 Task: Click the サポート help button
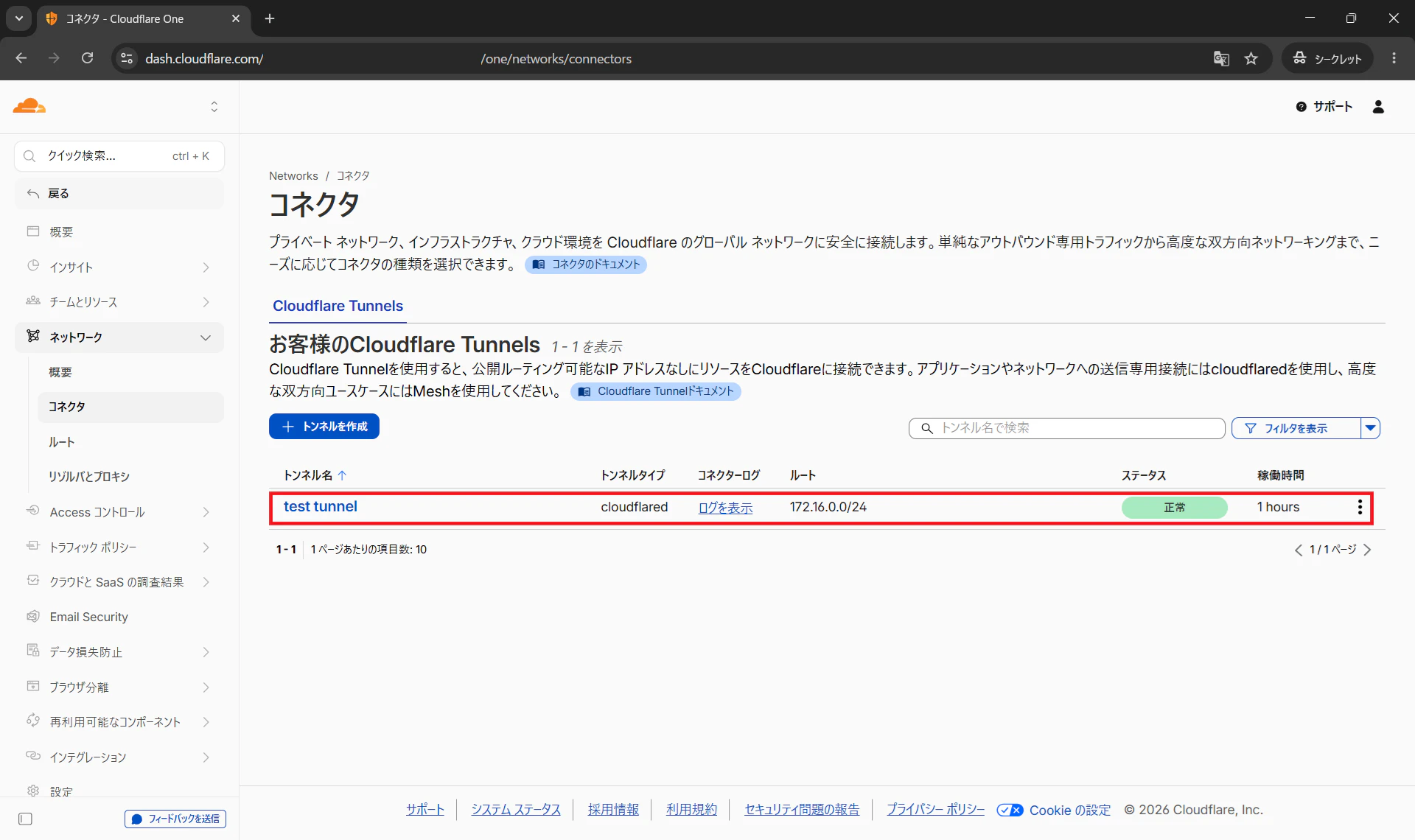tap(1324, 107)
